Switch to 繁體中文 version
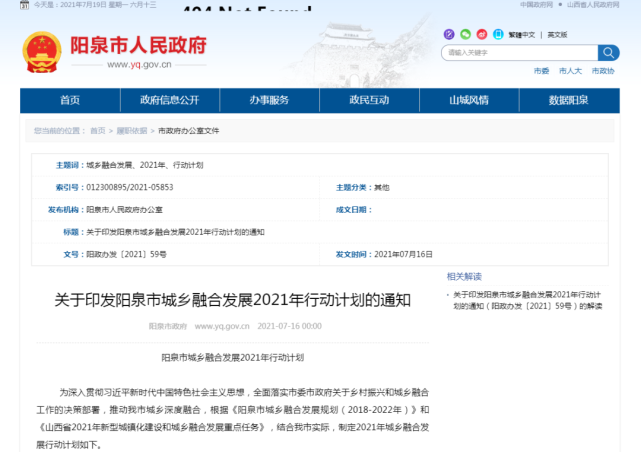 (522, 35)
